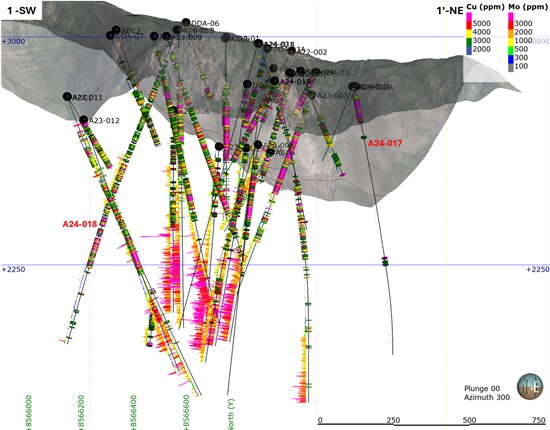Click the +2250 elevation label at left
This screenshot has height=430, width=550.
point(14,269)
